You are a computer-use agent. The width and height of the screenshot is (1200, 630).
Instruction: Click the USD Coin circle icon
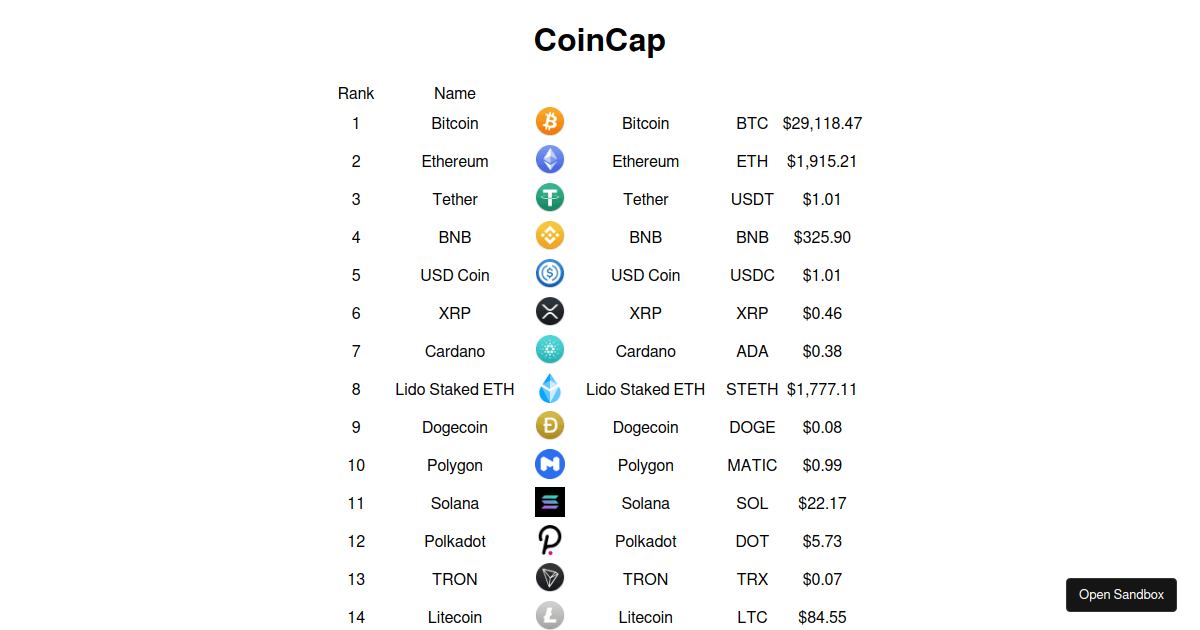549,273
